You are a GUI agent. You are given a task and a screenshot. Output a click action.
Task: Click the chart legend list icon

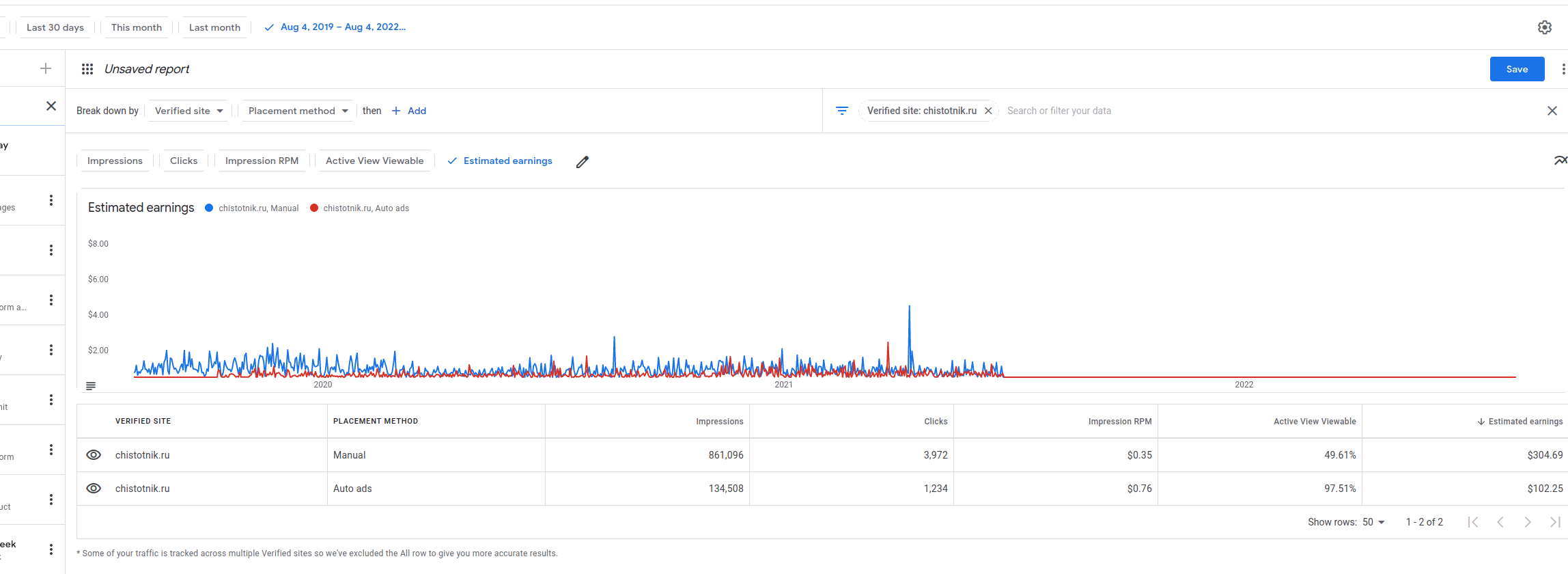[x=91, y=386]
